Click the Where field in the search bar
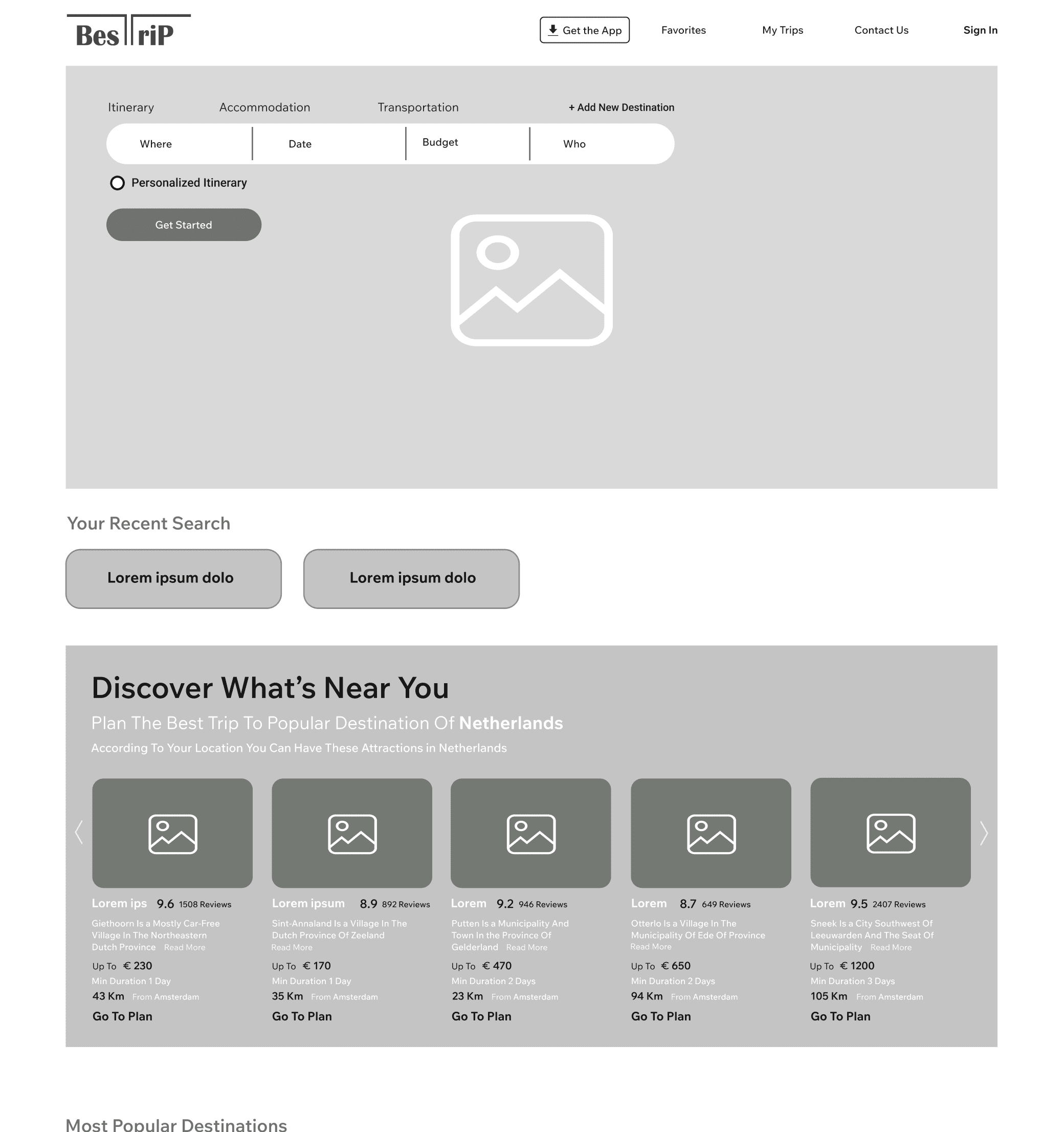 pyautogui.click(x=156, y=143)
